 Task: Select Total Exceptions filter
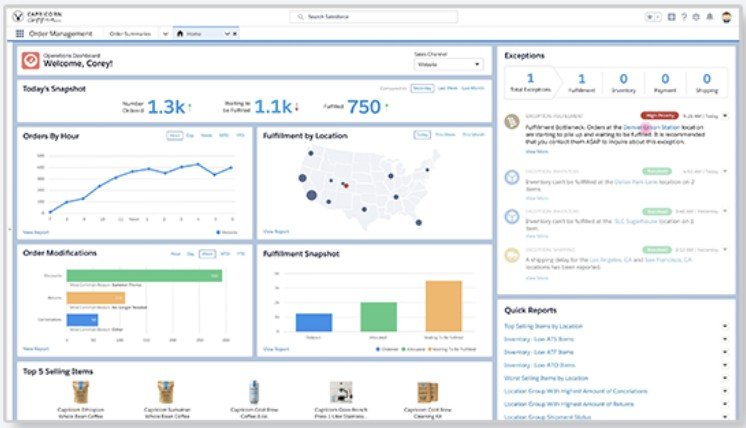[530, 83]
